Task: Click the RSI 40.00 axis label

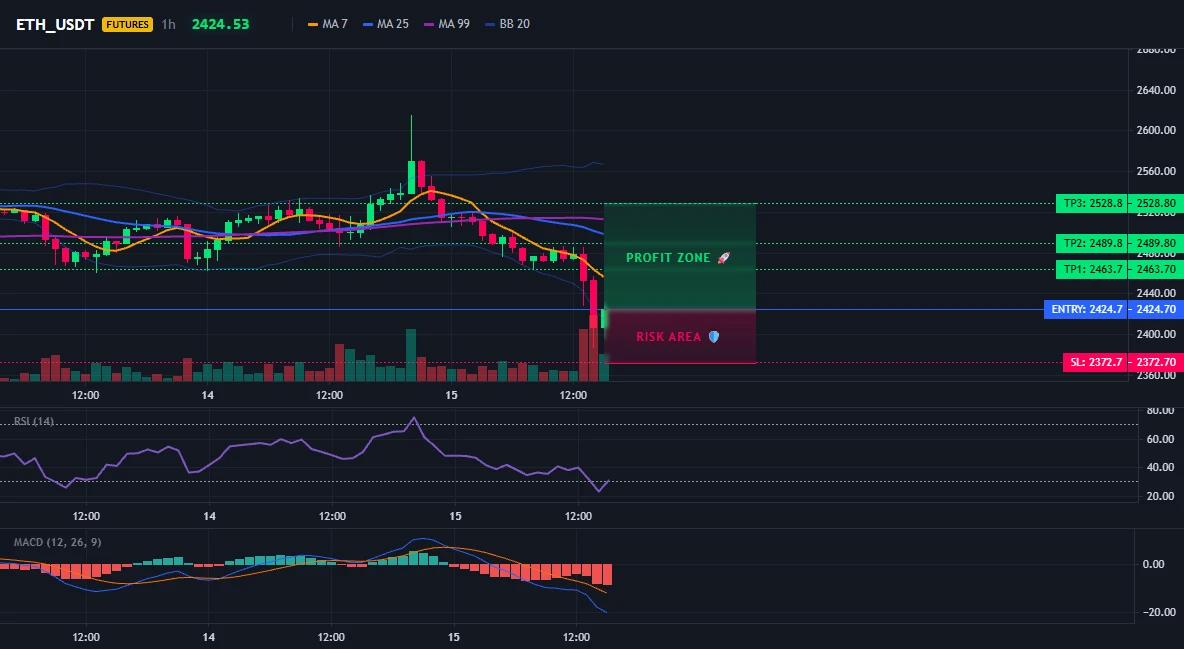Action: (x=1160, y=468)
